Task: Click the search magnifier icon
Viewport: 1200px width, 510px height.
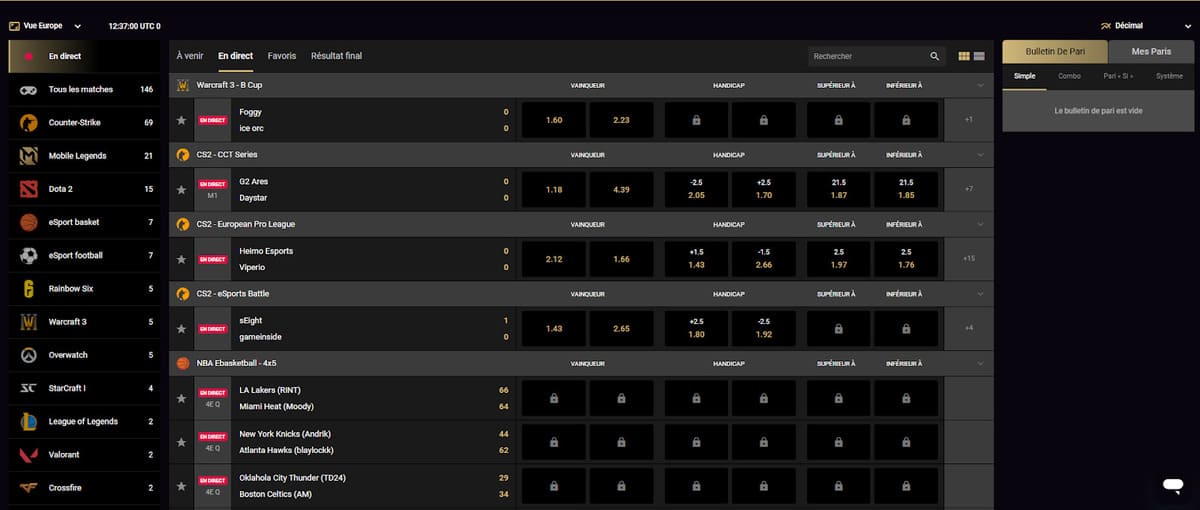Action: pyautogui.click(x=935, y=56)
